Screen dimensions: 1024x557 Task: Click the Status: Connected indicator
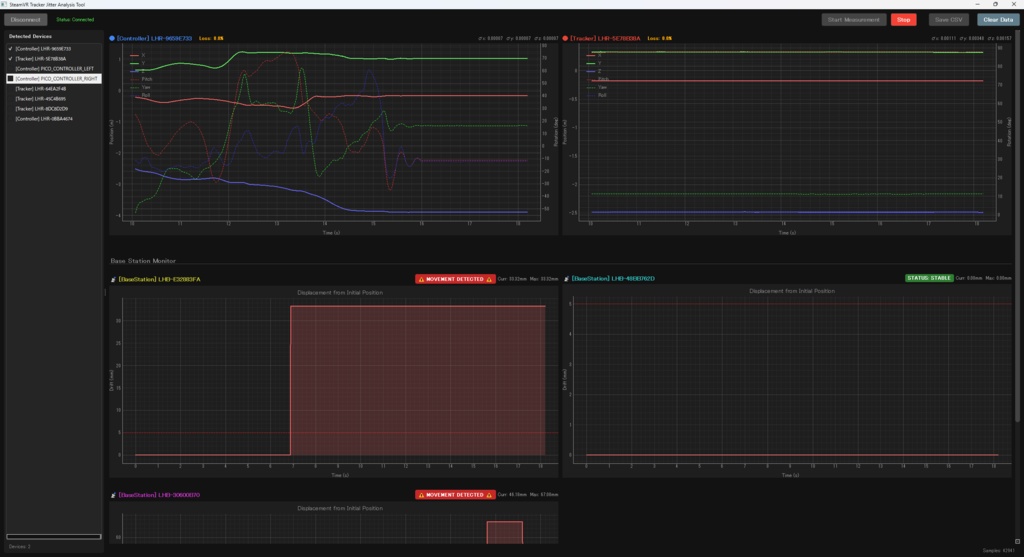75,20
